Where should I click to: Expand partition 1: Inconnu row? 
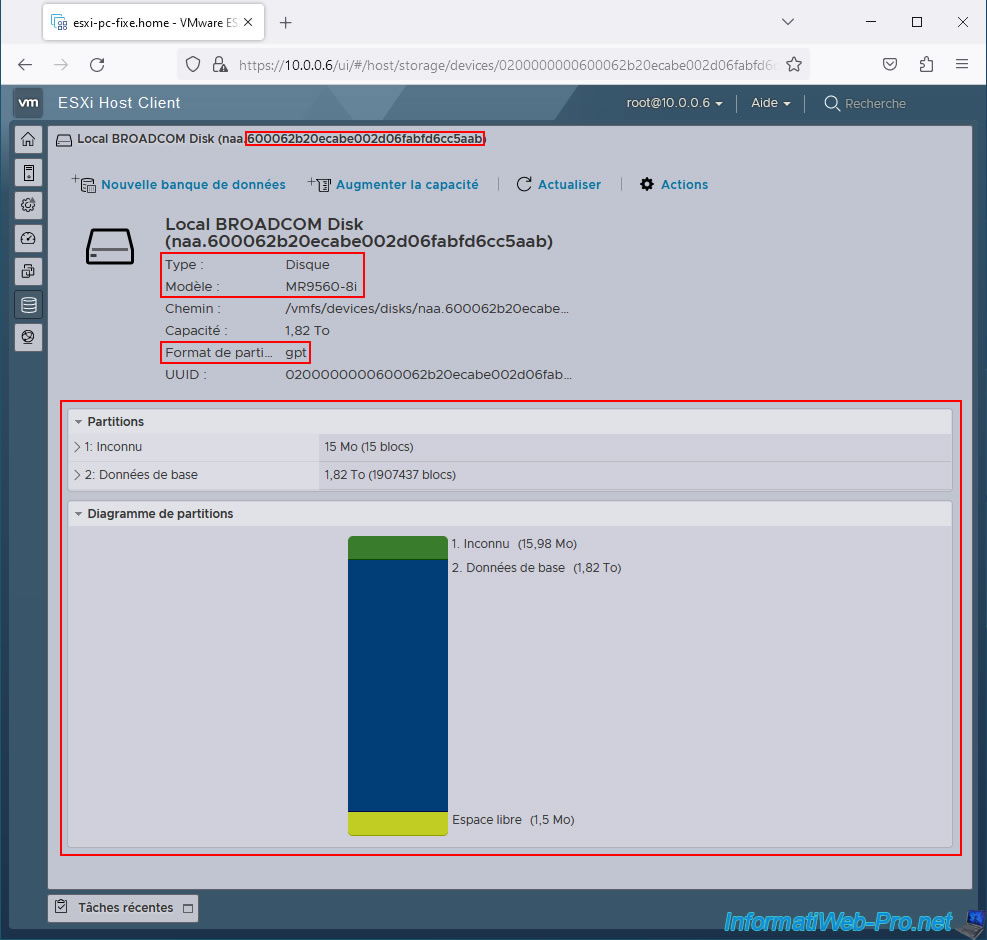77,446
